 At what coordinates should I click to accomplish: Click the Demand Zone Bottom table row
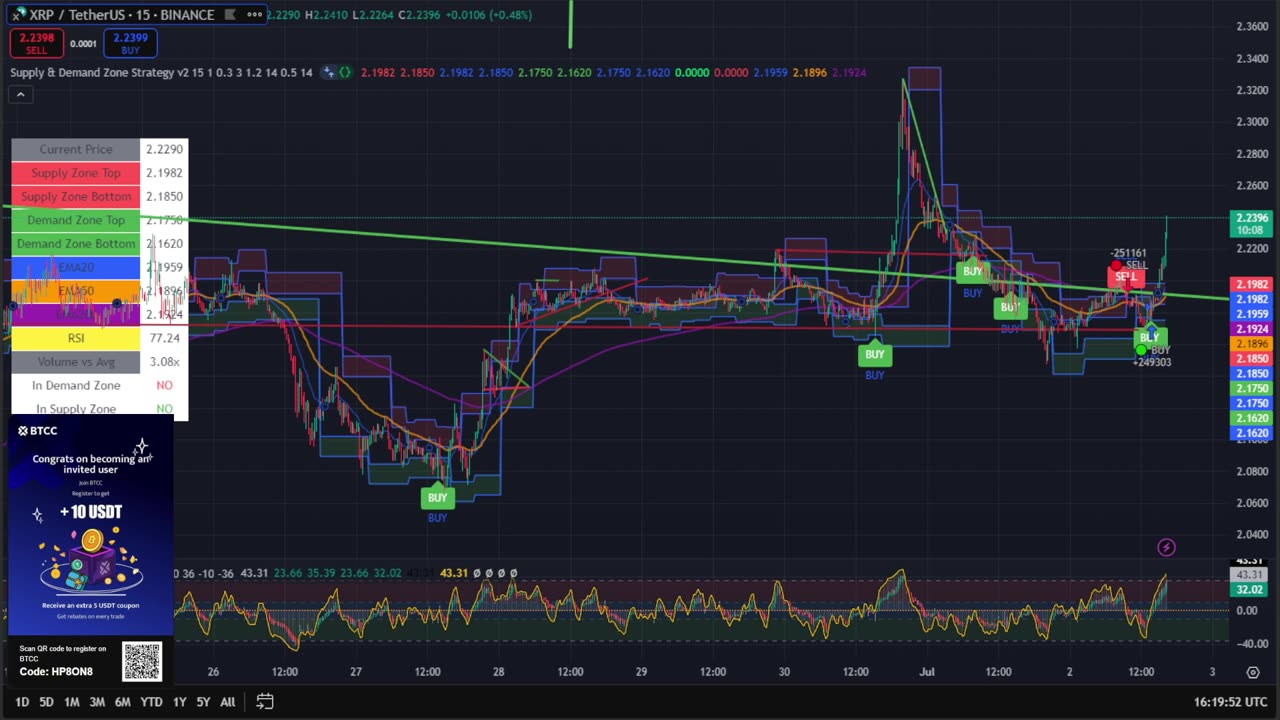point(99,243)
